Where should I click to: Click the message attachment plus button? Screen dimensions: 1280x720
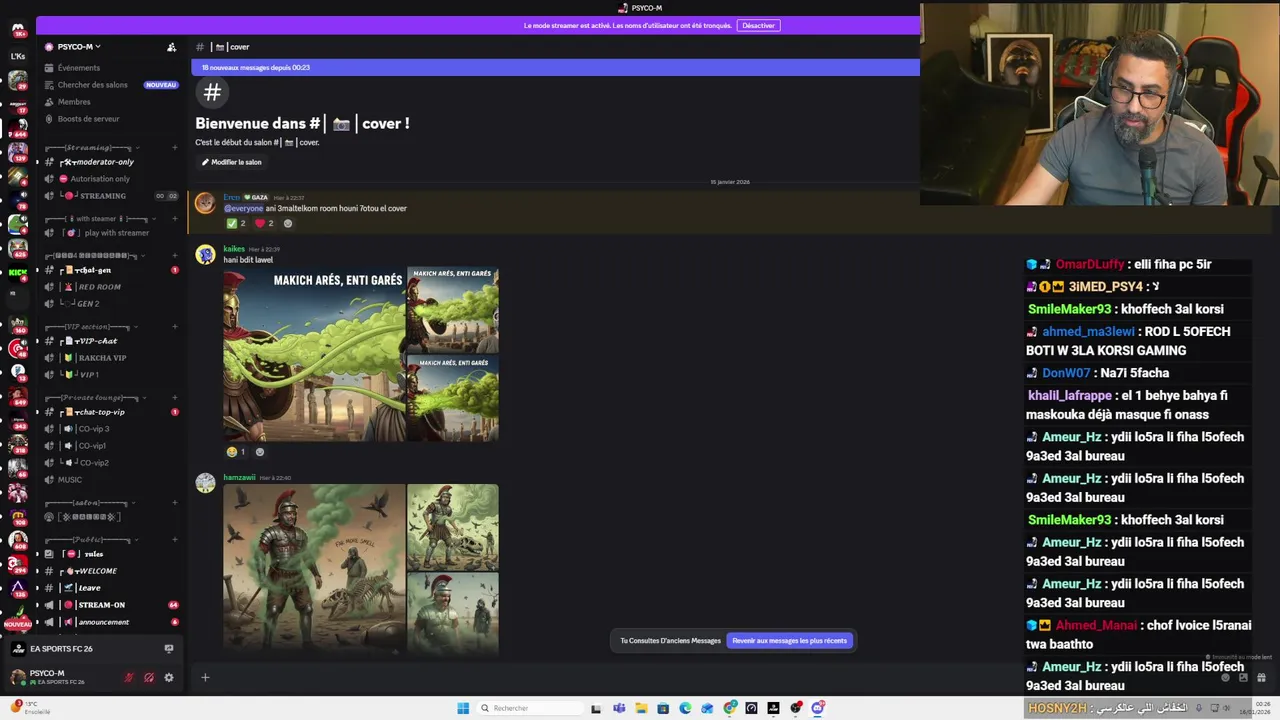click(x=205, y=677)
